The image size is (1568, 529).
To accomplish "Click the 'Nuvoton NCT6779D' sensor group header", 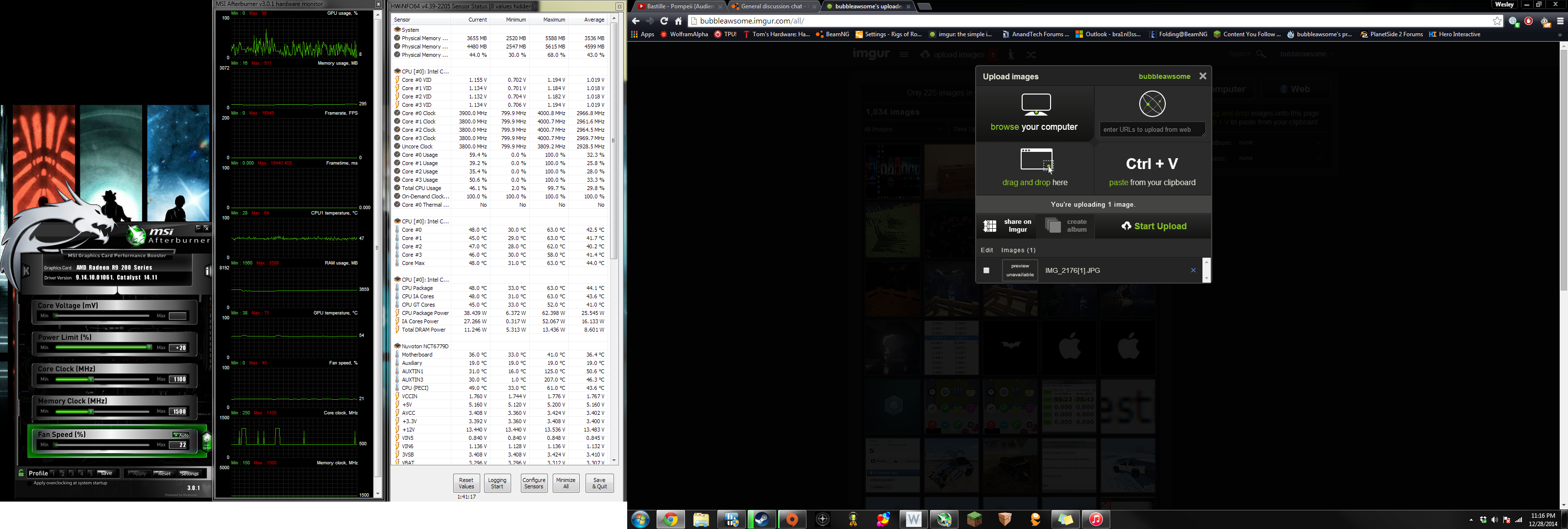I will point(425,346).
